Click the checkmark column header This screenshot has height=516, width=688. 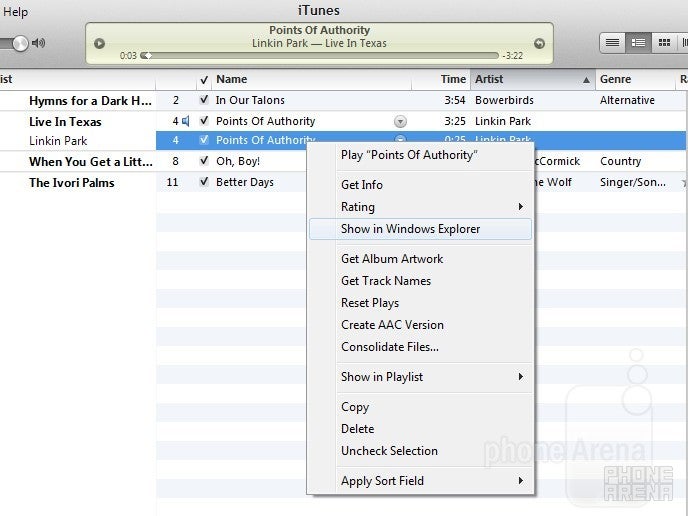click(204, 80)
